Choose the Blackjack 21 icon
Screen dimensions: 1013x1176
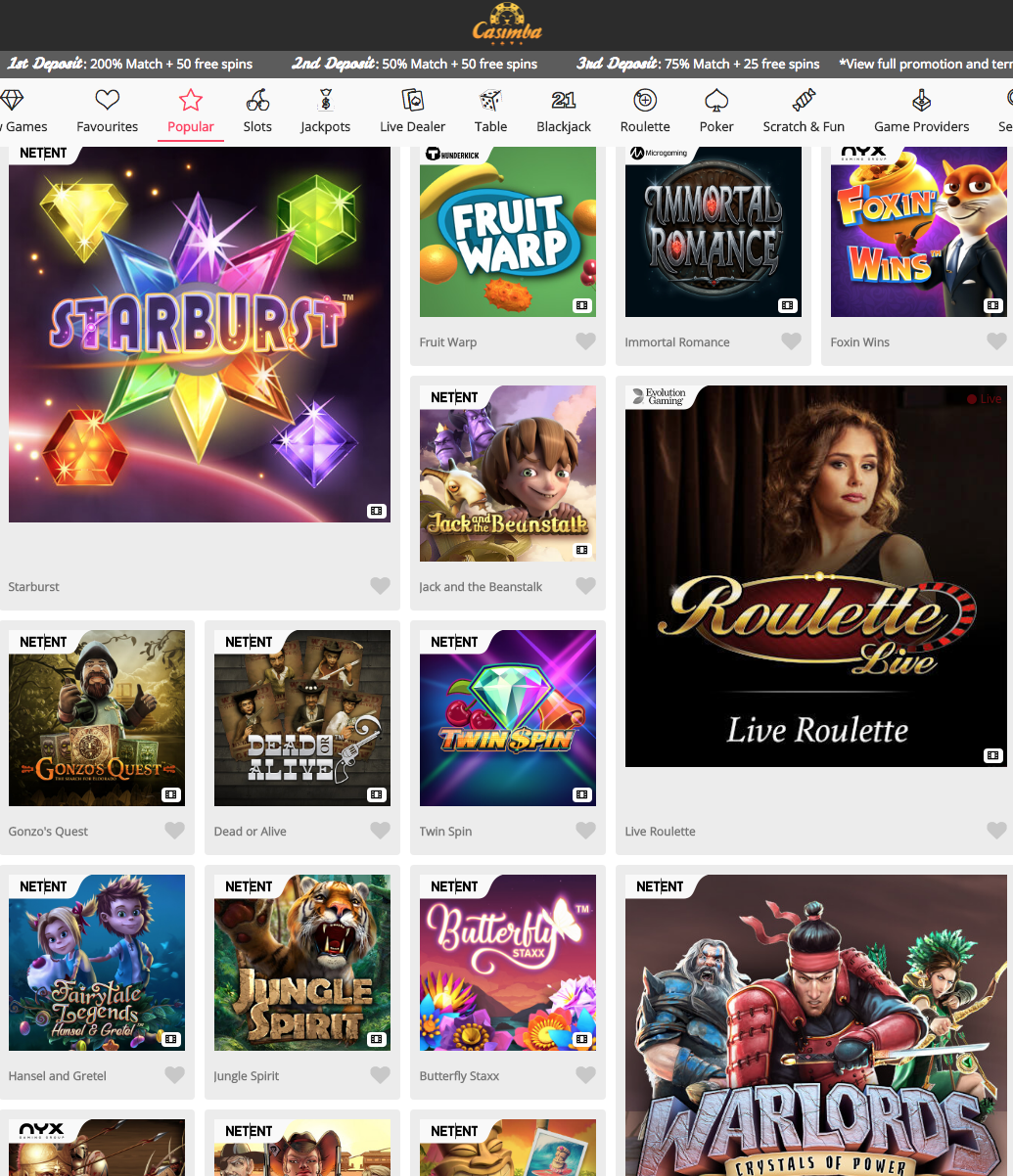pos(564,100)
